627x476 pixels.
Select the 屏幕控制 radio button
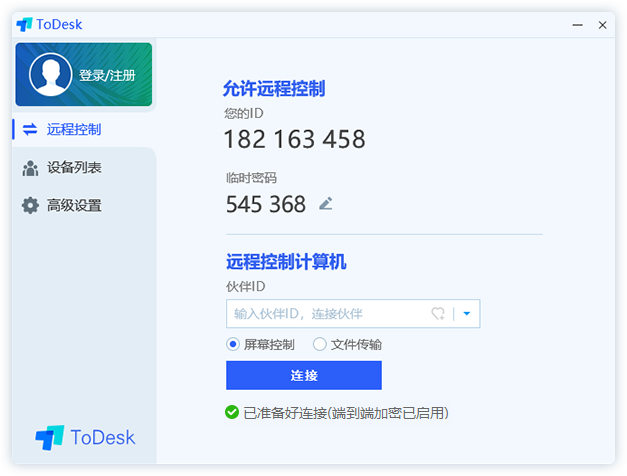coord(233,344)
